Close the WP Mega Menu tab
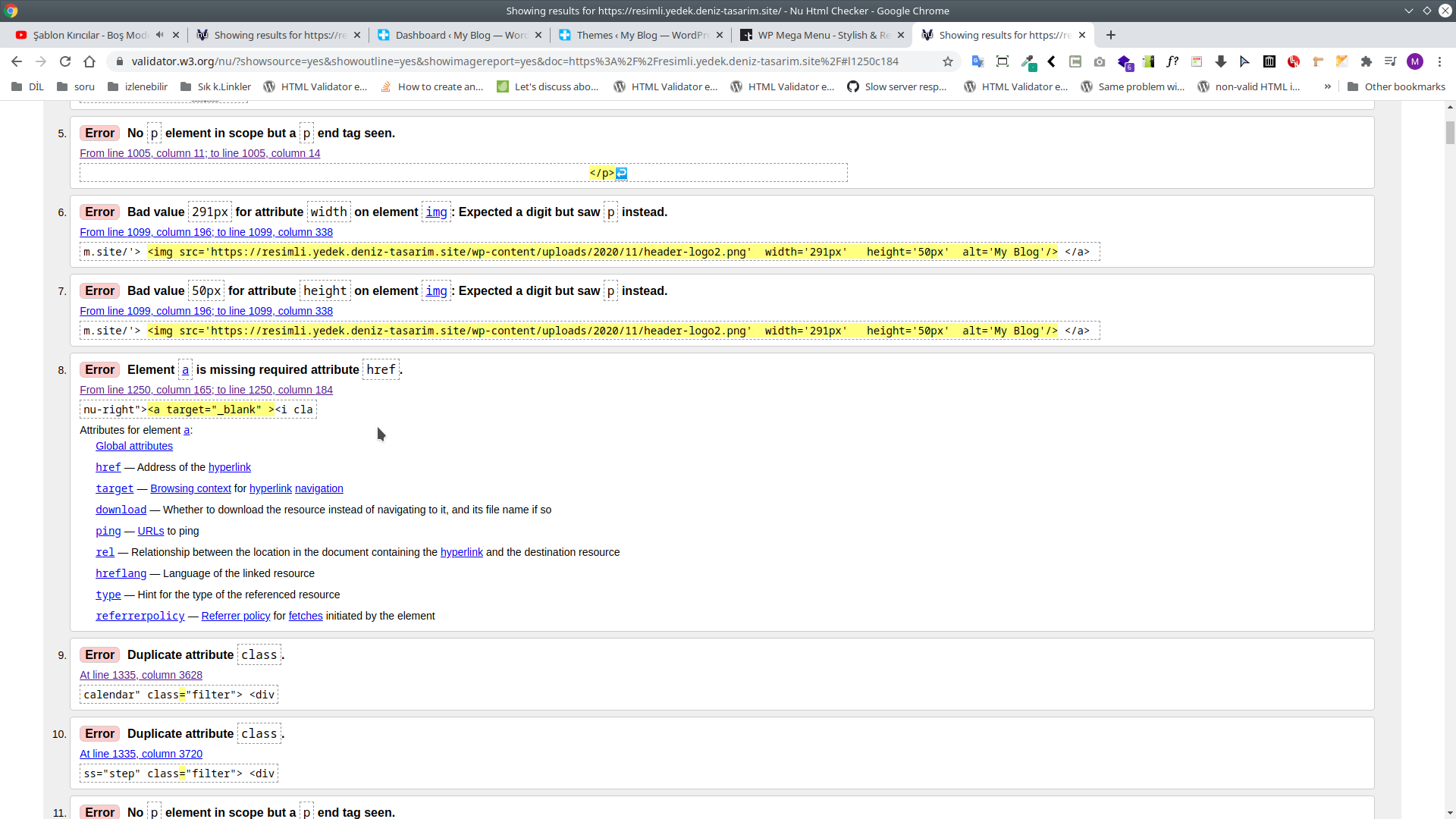The width and height of the screenshot is (1456, 819). click(x=901, y=35)
